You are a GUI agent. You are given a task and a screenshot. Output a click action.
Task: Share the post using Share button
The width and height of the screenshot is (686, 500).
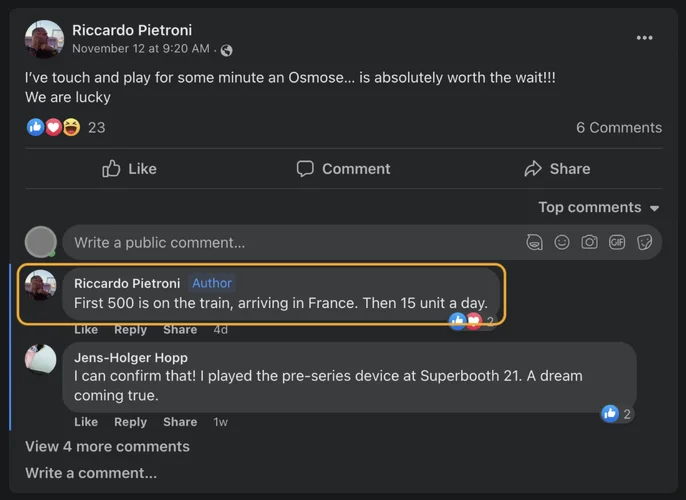pos(557,169)
